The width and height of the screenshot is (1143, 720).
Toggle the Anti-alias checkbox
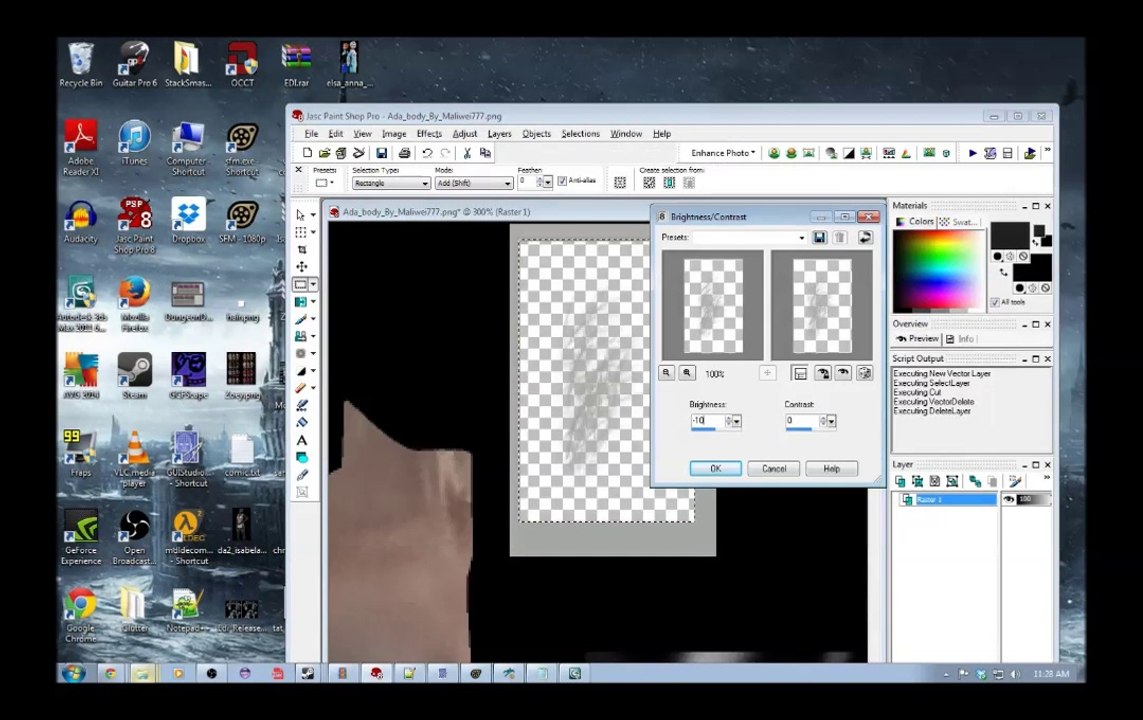coord(562,181)
